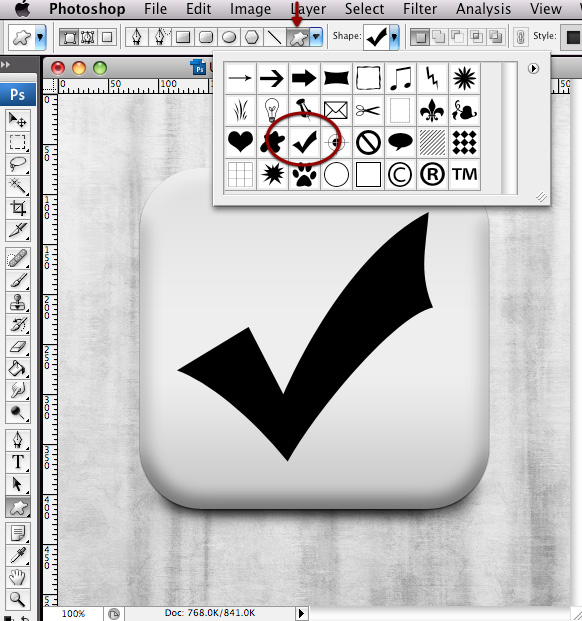The width and height of the screenshot is (582, 621).
Task: Select the Notes tool
Action: [17, 533]
